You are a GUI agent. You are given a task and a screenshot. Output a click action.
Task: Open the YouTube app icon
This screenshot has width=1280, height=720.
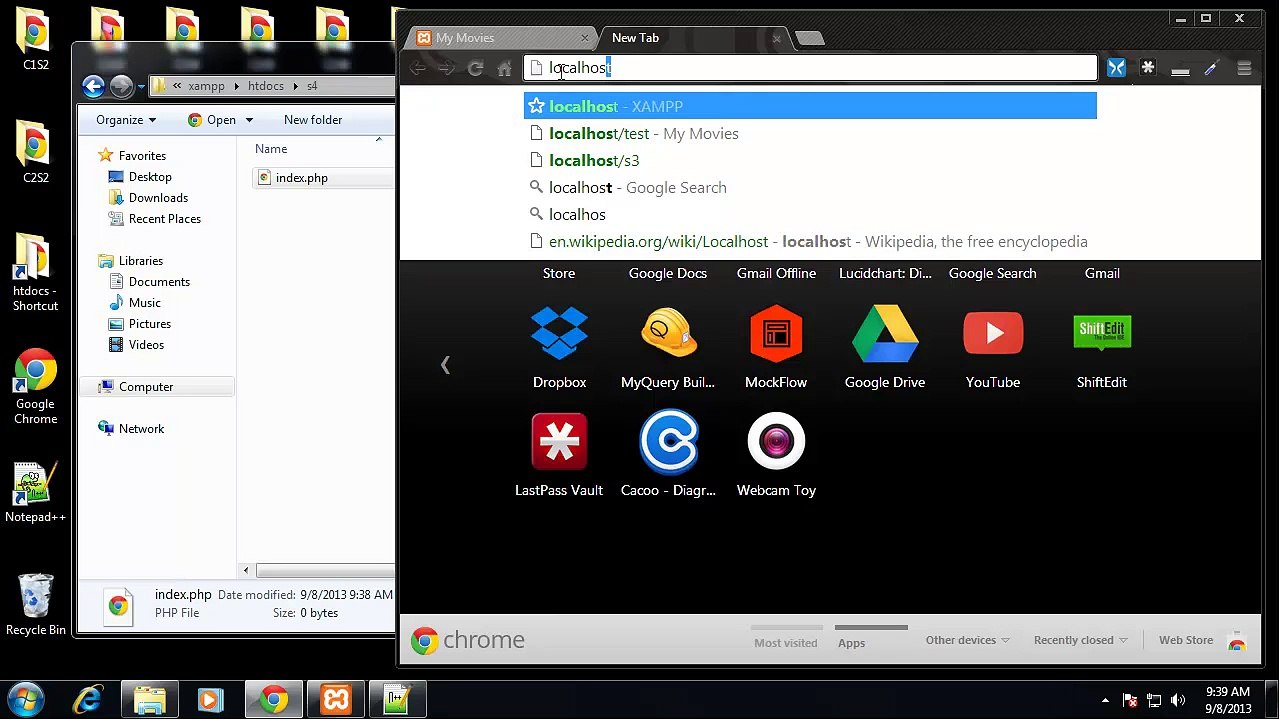pyautogui.click(x=992, y=335)
